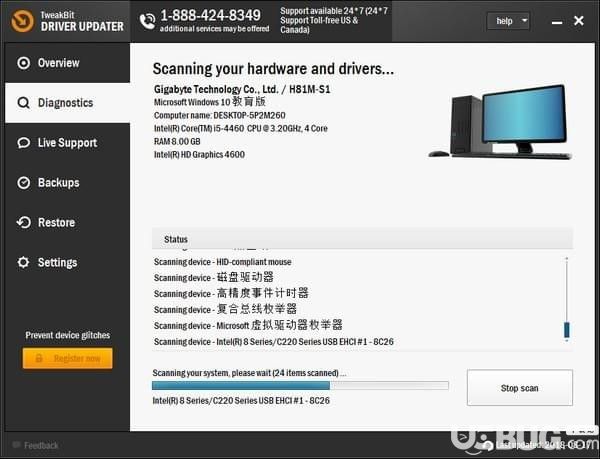600x459 pixels.
Task: Click the lock icon on Register now
Action: click(39, 358)
